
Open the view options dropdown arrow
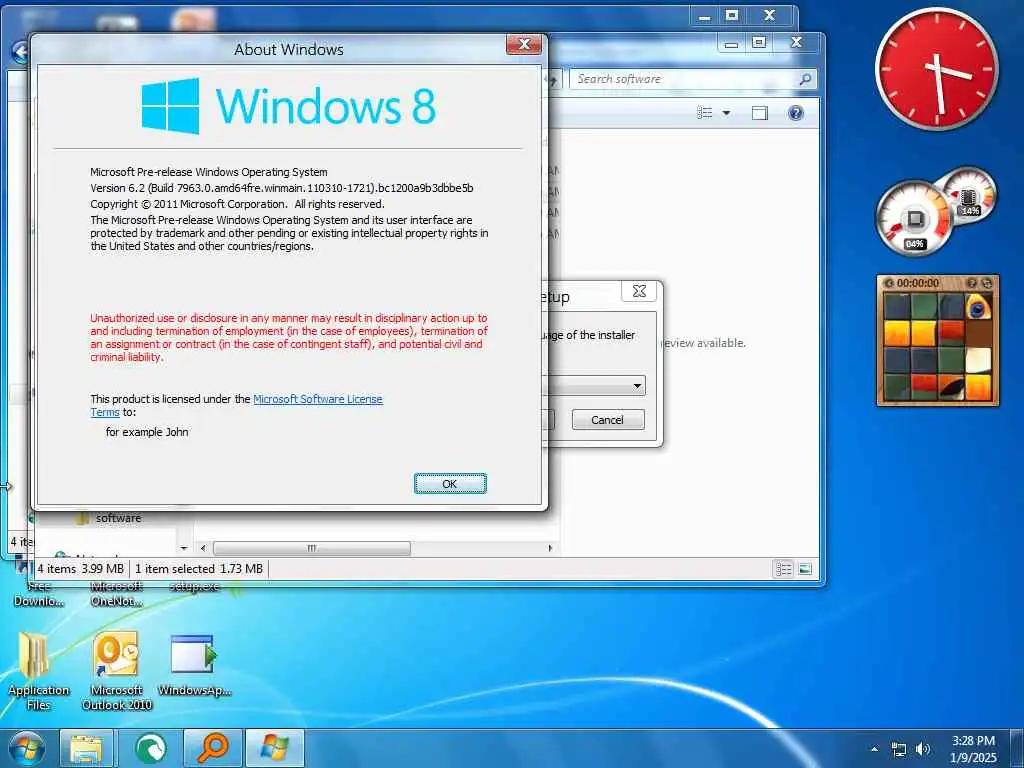tap(726, 113)
